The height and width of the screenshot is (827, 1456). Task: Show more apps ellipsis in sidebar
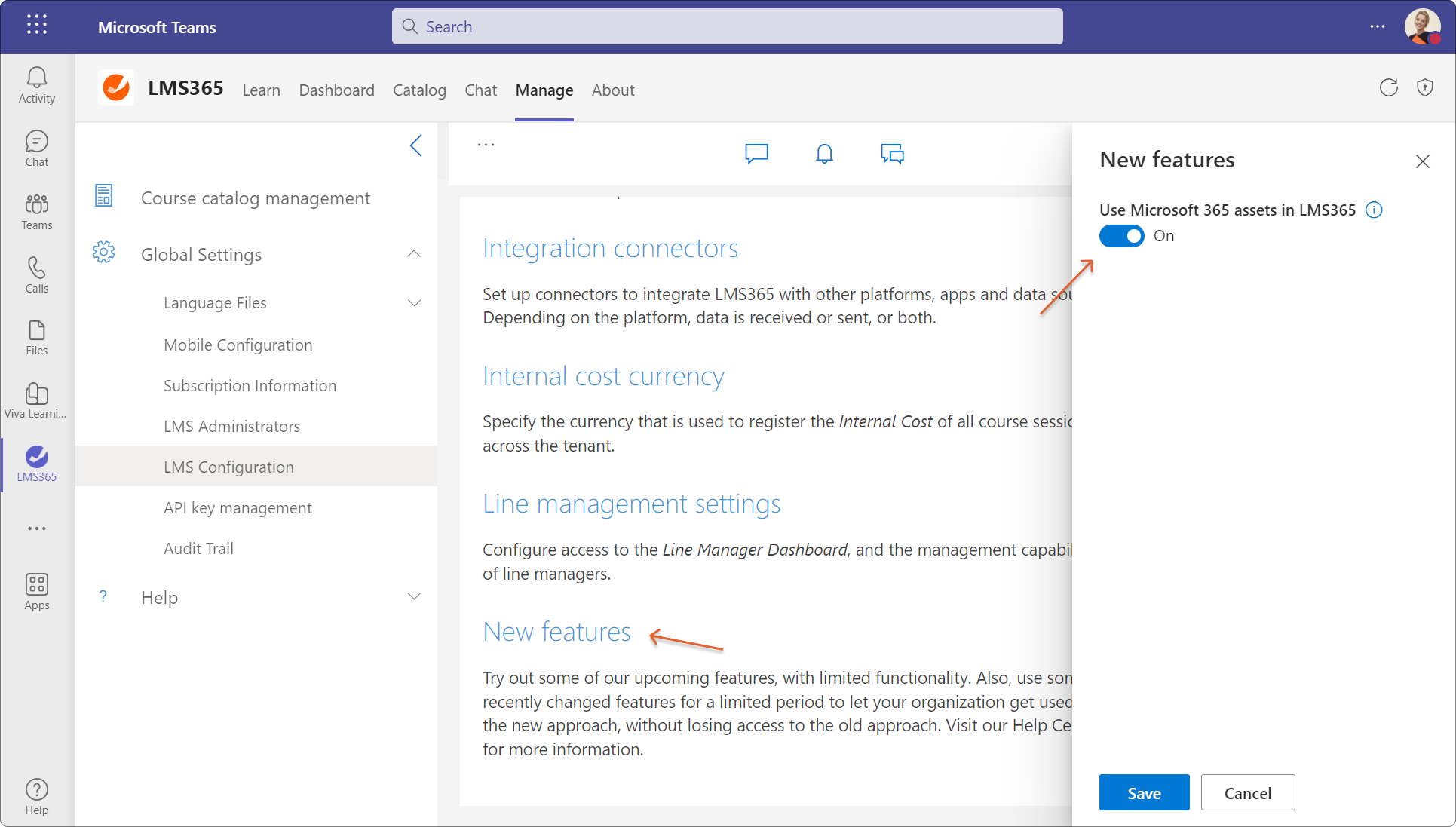[x=37, y=528]
